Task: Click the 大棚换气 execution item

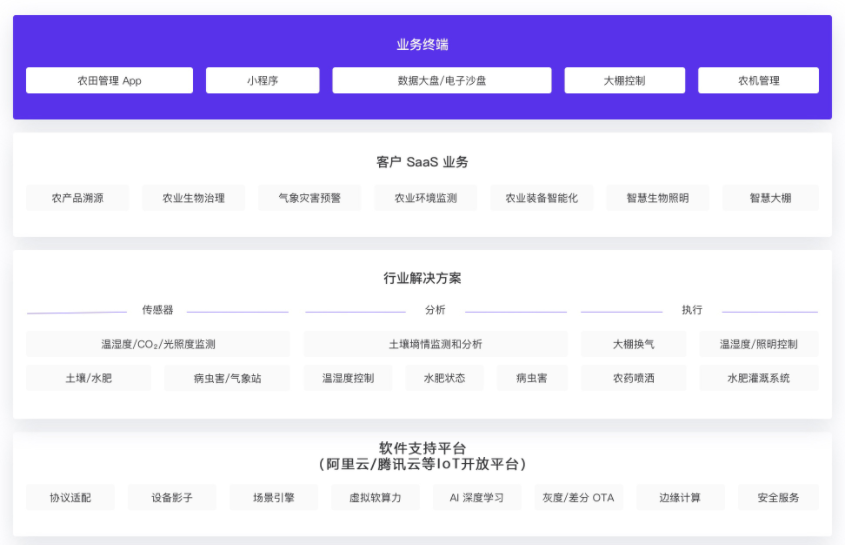Action: pos(634,344)
